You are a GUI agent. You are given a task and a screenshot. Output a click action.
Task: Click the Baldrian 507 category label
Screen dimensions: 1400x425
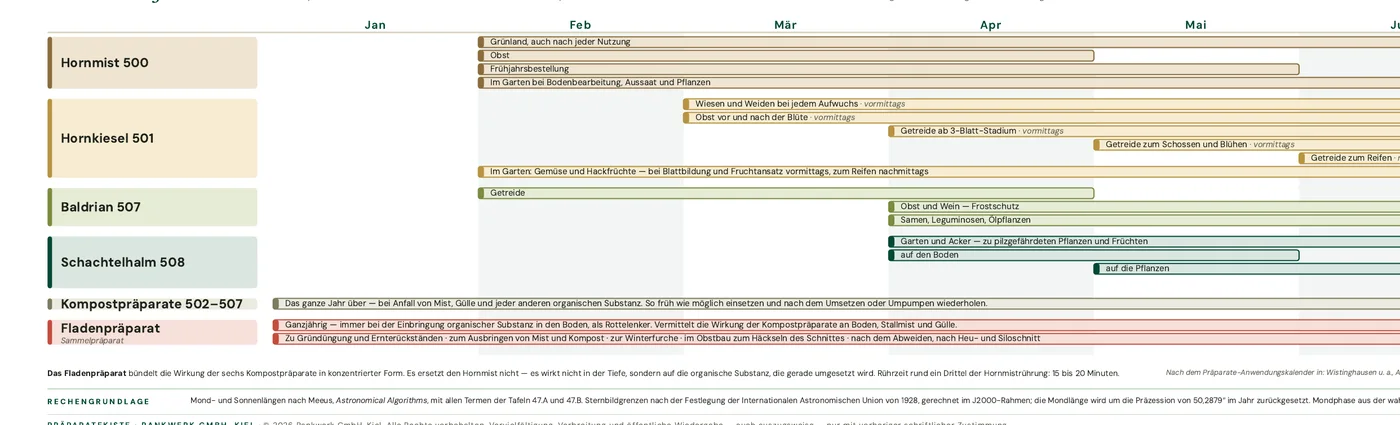click(152, 207)
